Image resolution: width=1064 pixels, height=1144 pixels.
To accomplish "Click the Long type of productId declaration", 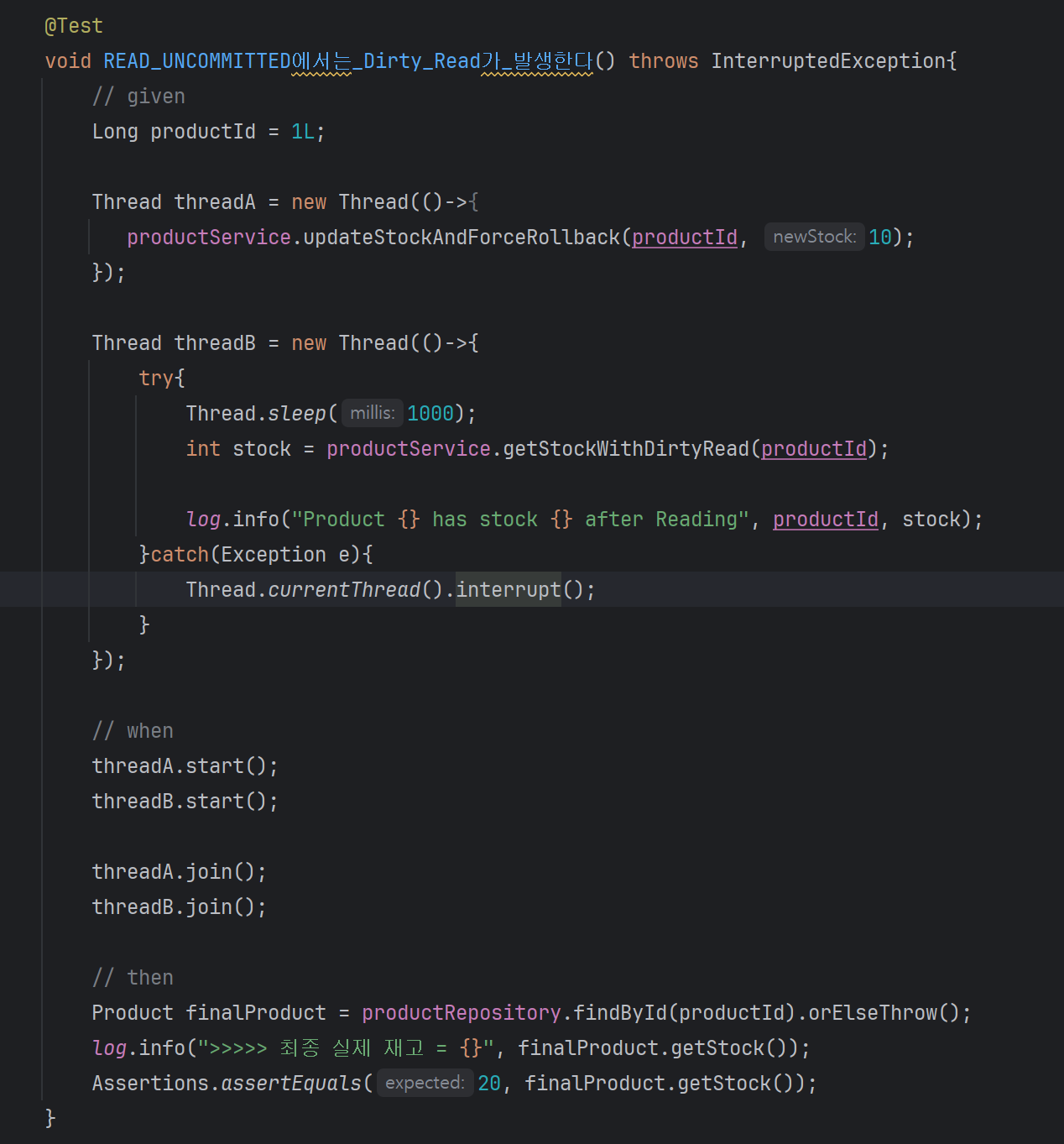I will click(x=115, y=132).
